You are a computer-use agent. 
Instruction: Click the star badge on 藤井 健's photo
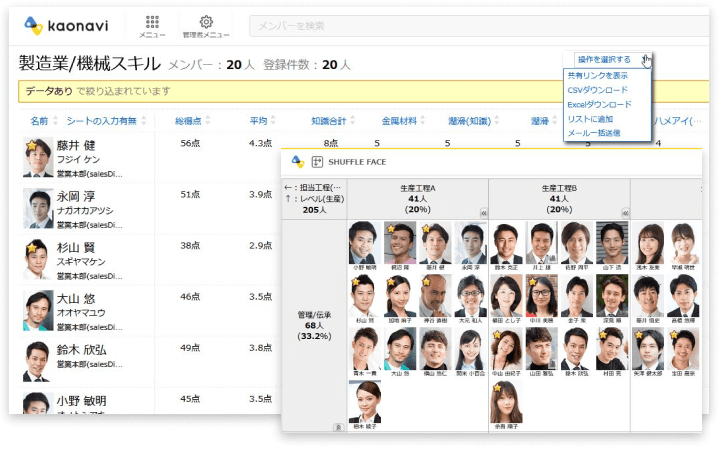tap(31, 146)
